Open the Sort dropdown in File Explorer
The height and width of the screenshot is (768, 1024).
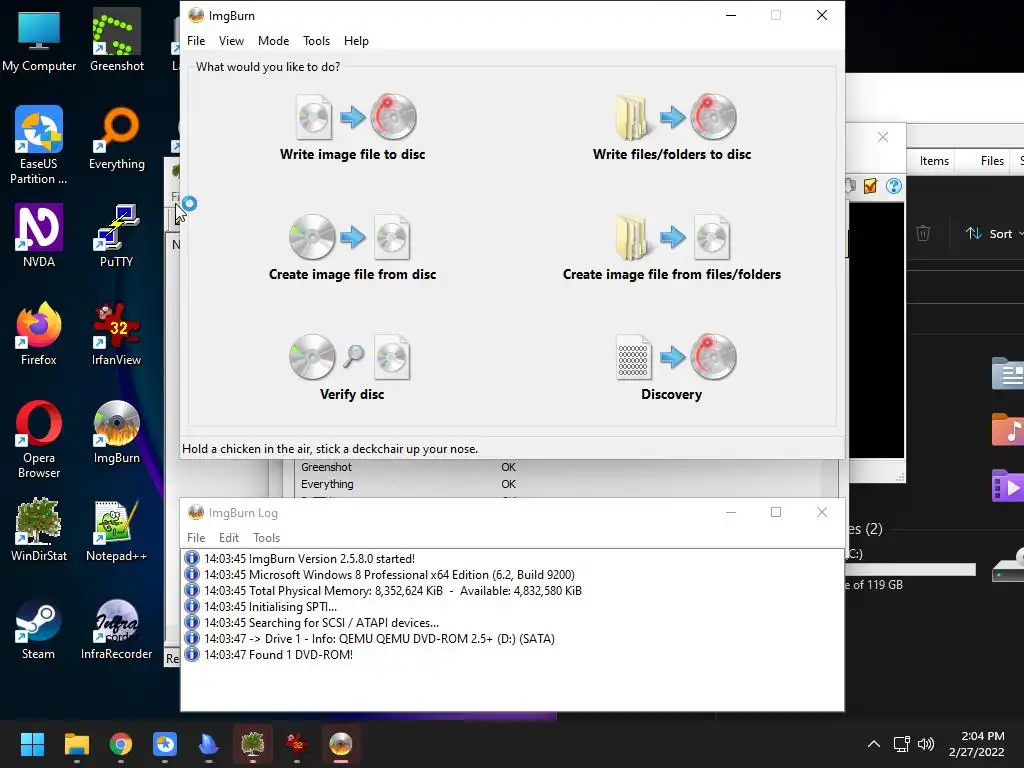click(993, 234)
